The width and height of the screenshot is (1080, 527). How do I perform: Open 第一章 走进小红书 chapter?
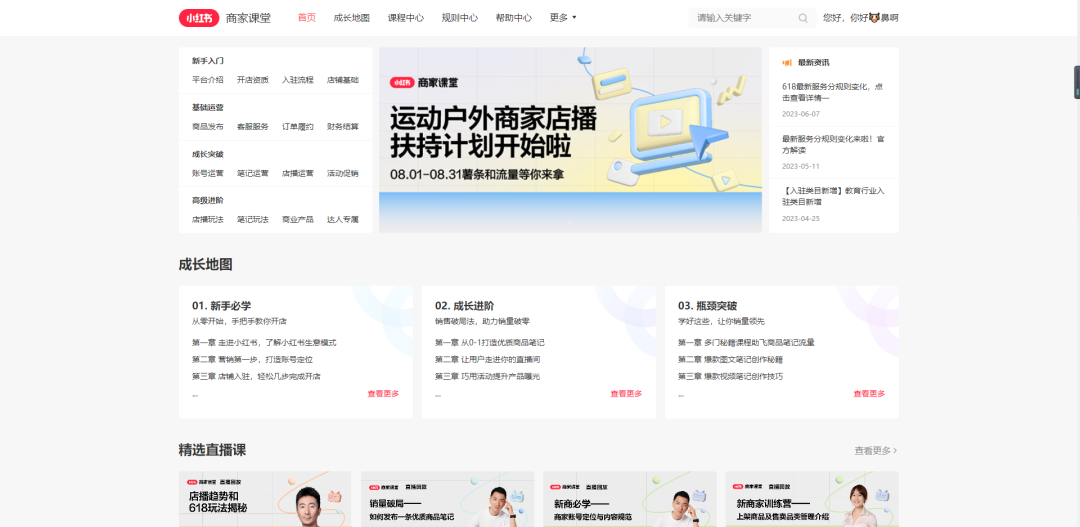[x=264, y=342]
